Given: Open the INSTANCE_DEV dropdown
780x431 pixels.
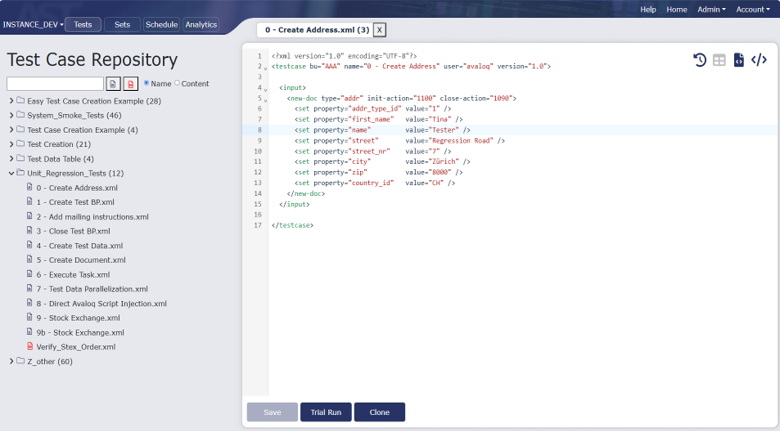Looking at the screenshot, I should (33, 24).
